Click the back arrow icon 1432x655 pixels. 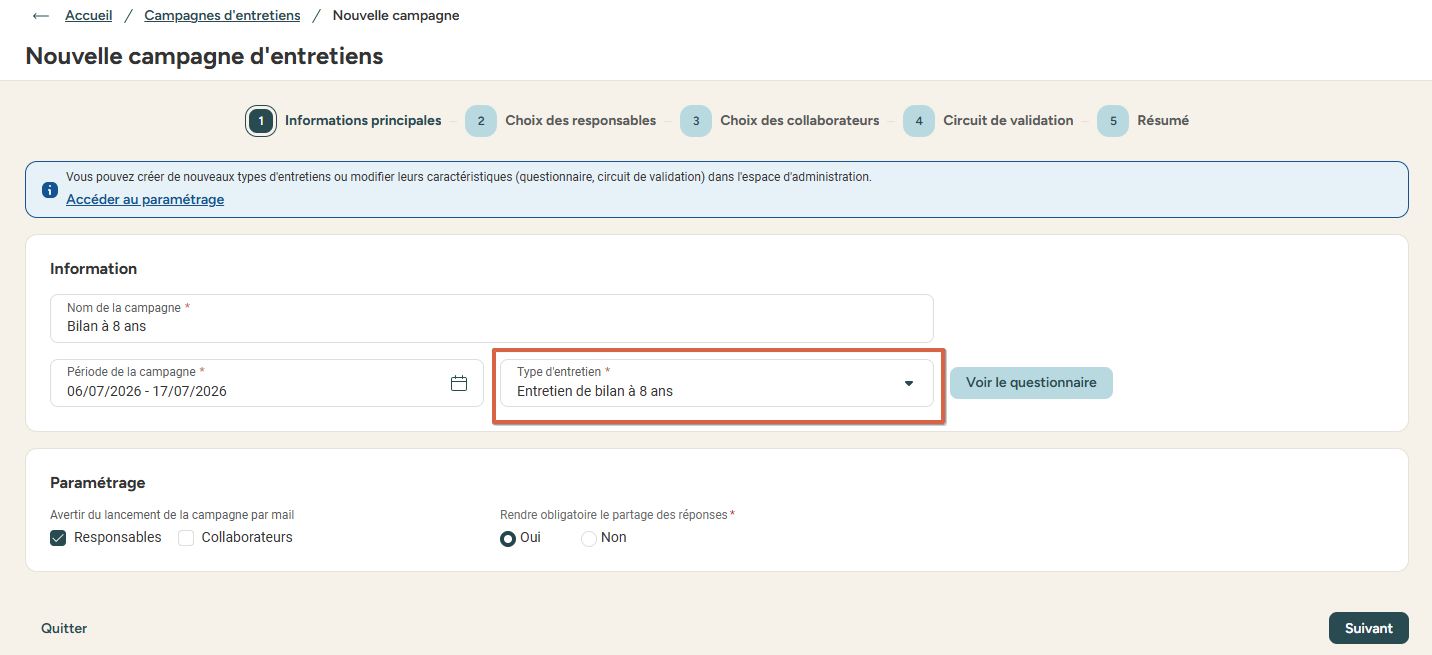41,16
